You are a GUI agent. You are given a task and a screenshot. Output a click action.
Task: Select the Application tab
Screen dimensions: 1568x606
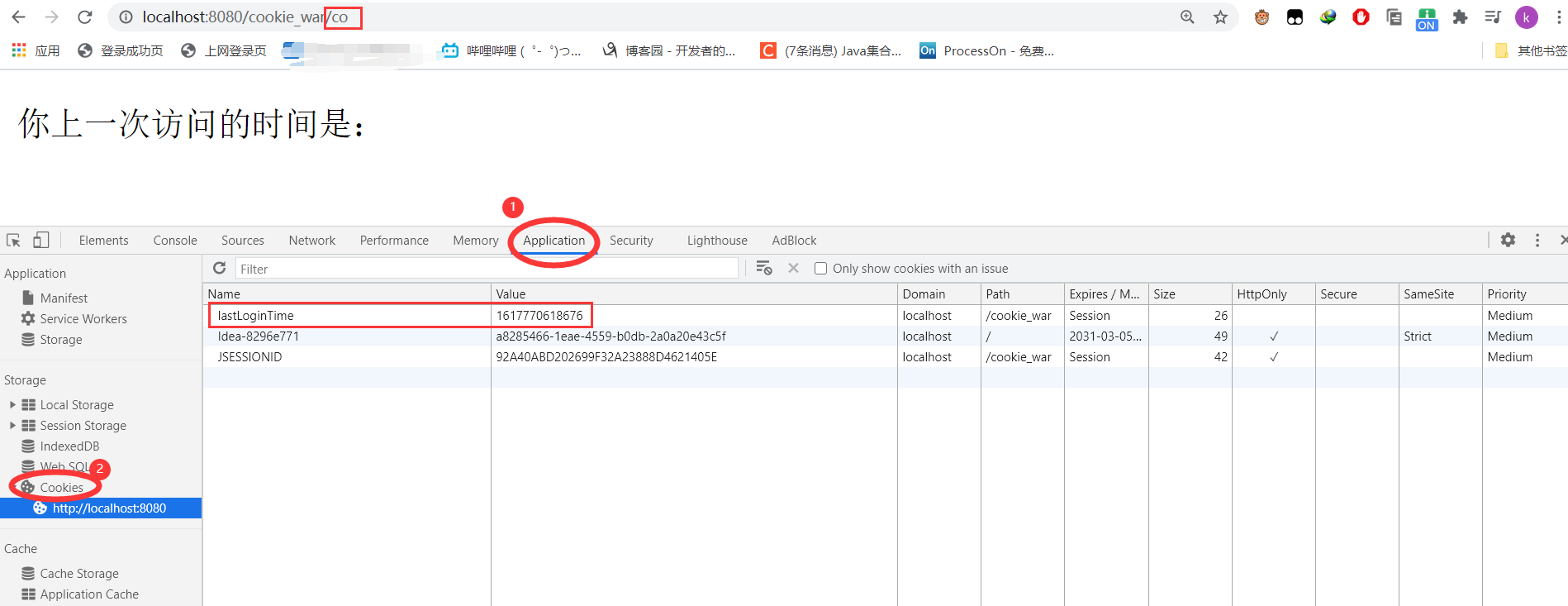tap(554, 241)
